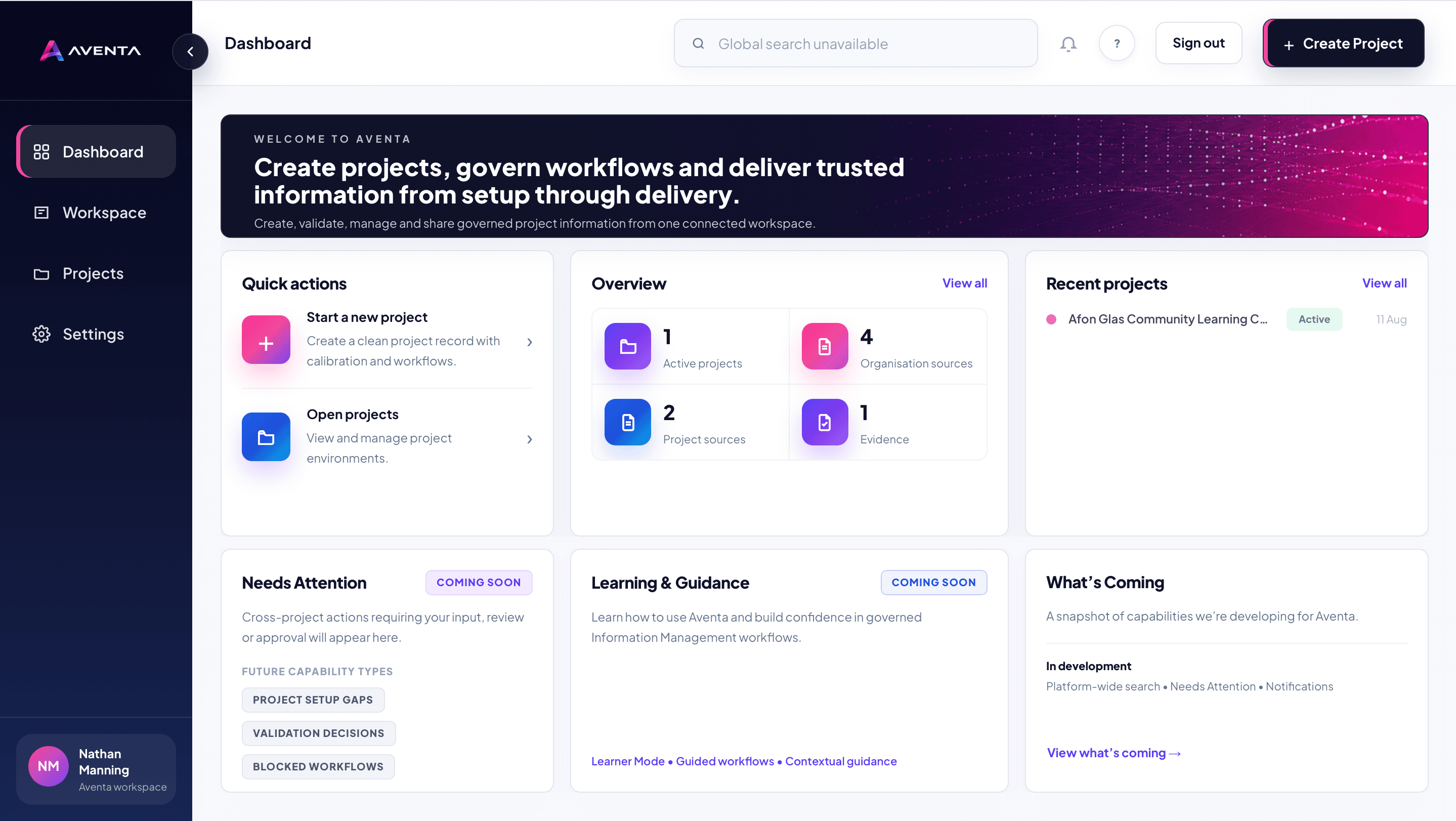Expand Start a new project chevron
The image size is (1456, 821).
[530, 342]
